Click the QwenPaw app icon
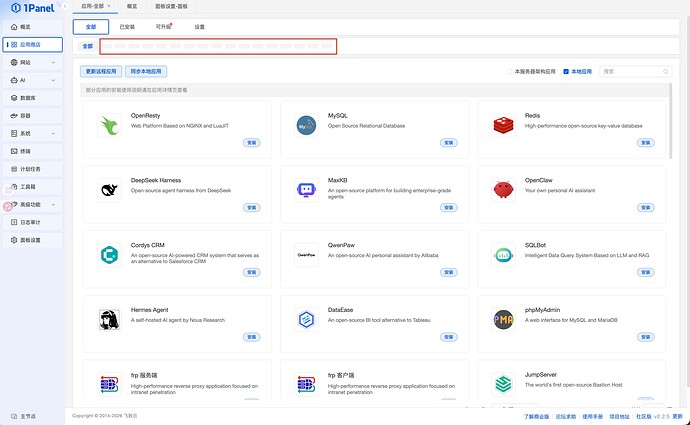Viewport: 690px width, 425px height. coord(306,255)
